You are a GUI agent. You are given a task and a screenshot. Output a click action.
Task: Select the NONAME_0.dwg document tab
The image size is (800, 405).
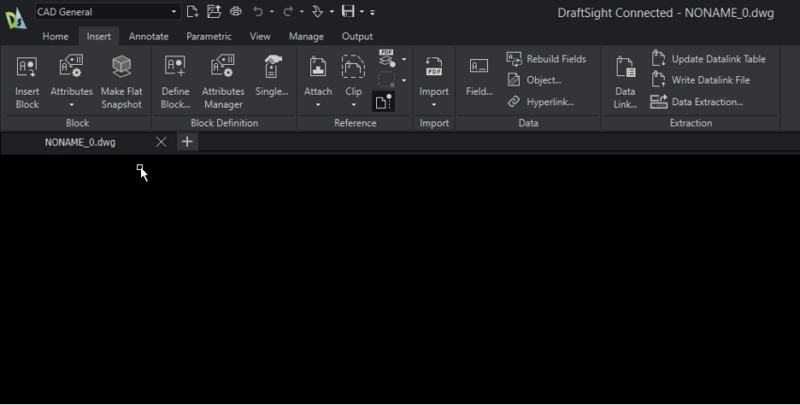click(x=80, y=142)
